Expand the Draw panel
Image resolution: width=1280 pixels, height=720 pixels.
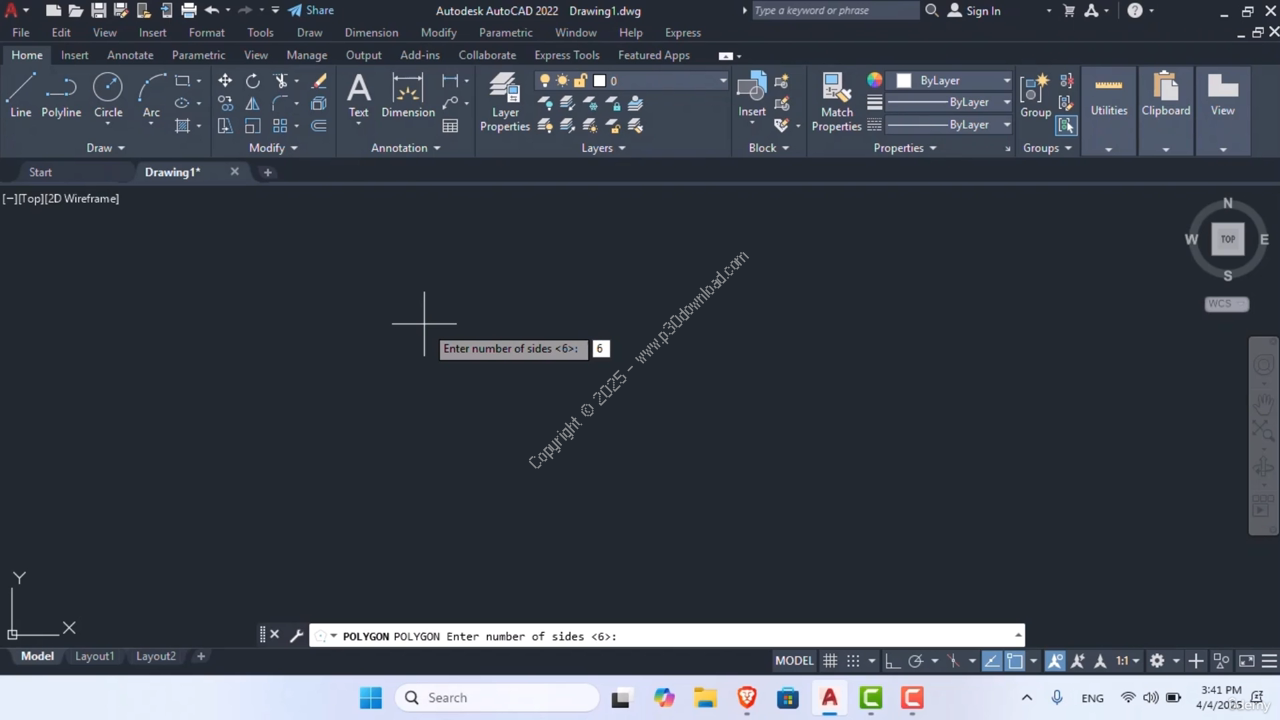click(x=105, y=148)
